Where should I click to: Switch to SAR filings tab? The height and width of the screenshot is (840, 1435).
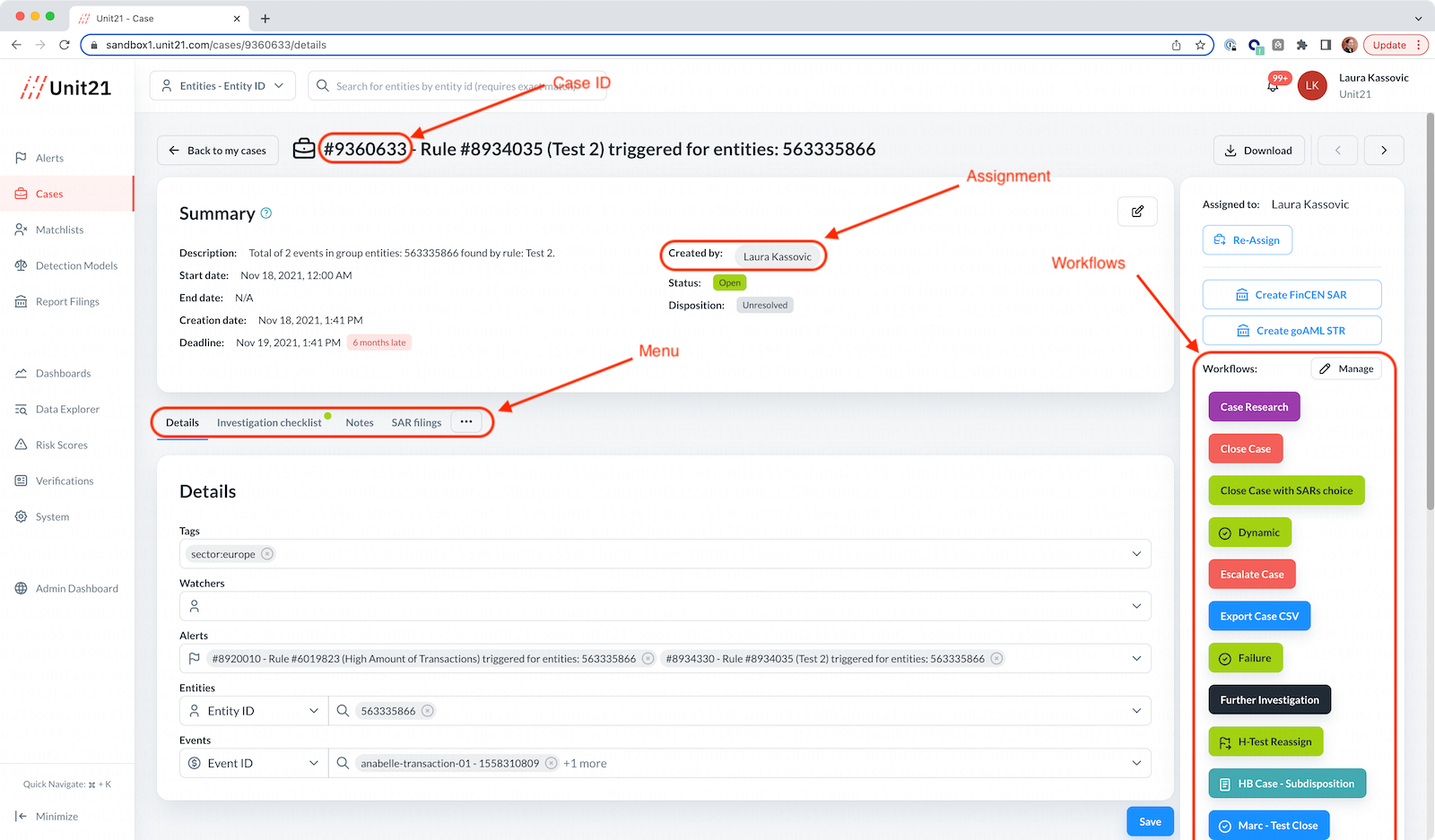coord(416,422)
